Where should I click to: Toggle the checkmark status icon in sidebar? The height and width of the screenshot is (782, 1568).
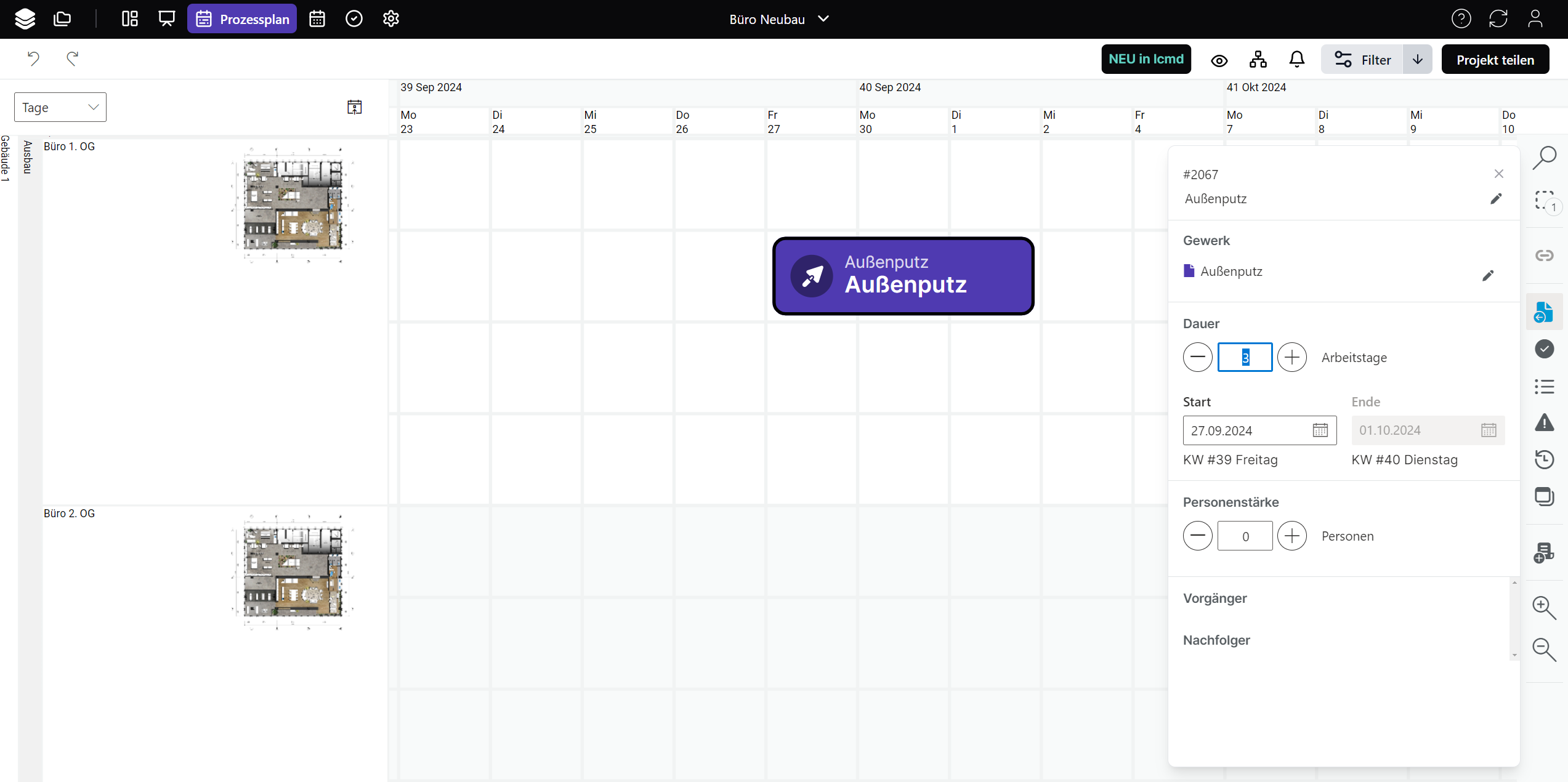click(x=1544, y=349)
